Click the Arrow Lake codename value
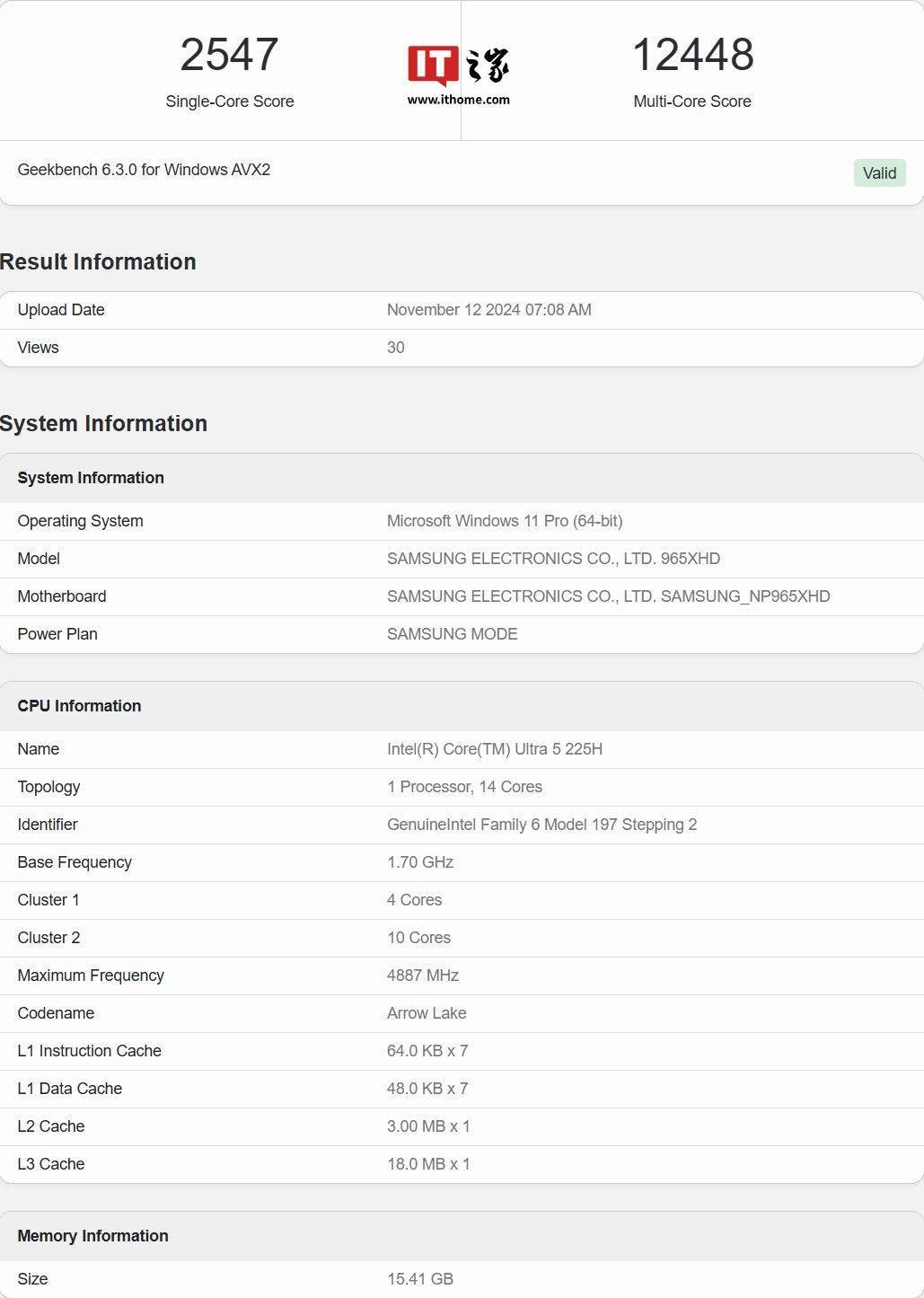The image size is (924, 1298). (426, 1013)
